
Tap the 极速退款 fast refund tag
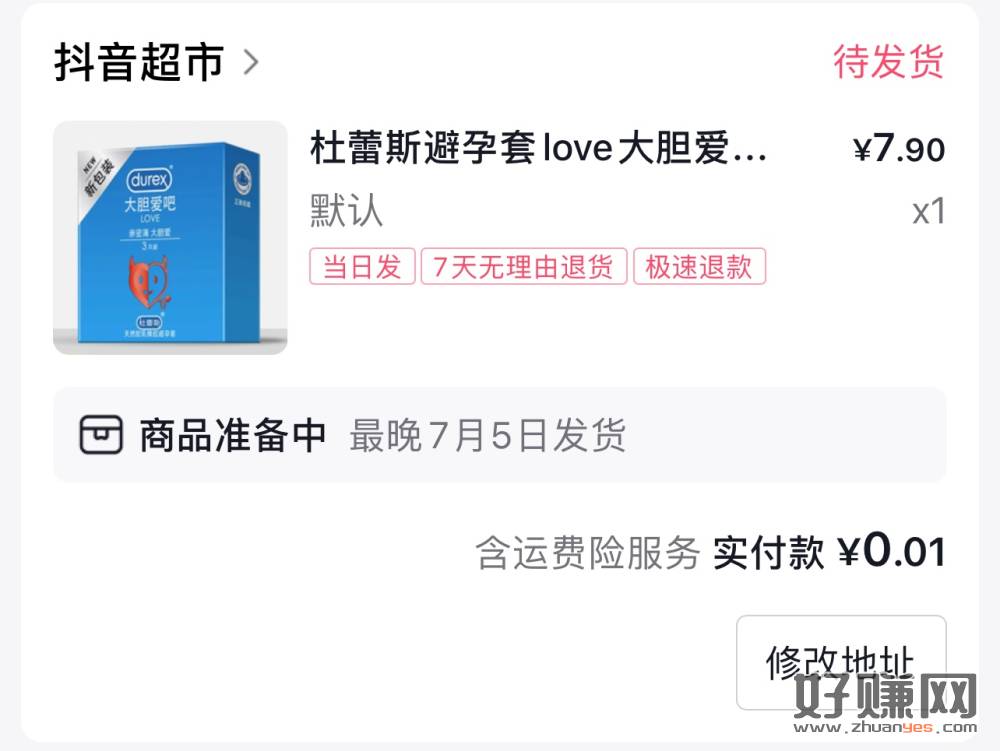click(x=699, y=266)
